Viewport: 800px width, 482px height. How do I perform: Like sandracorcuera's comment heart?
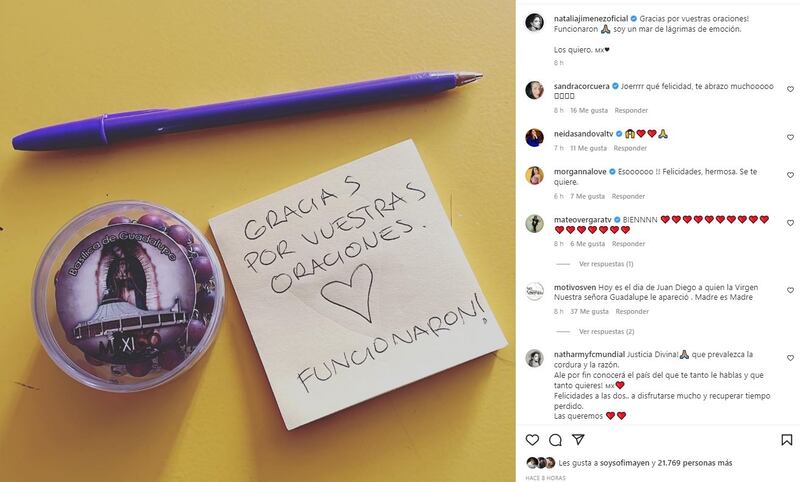tap(790, 89)
